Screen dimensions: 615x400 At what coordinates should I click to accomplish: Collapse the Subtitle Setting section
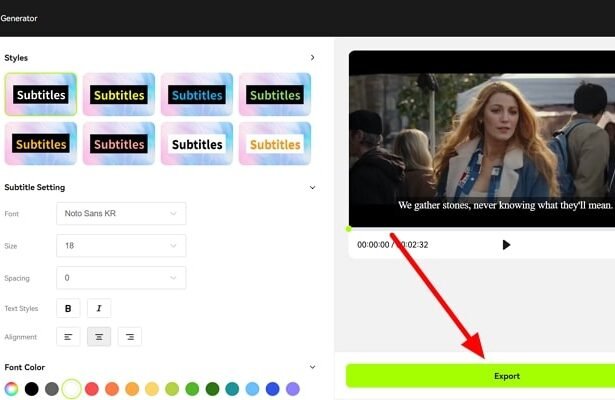pyautogui.click(x=312, y=187)
